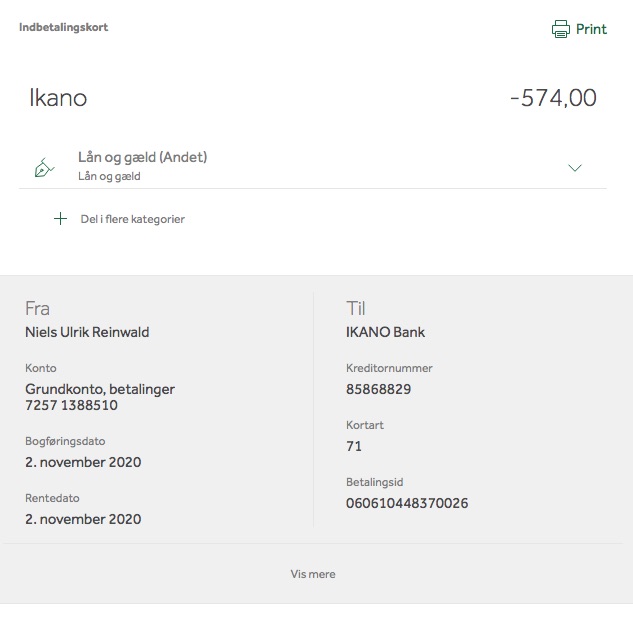Click the IKANO Bank recipient name
This screenshot has height=635, width=633.
[385, 332]
